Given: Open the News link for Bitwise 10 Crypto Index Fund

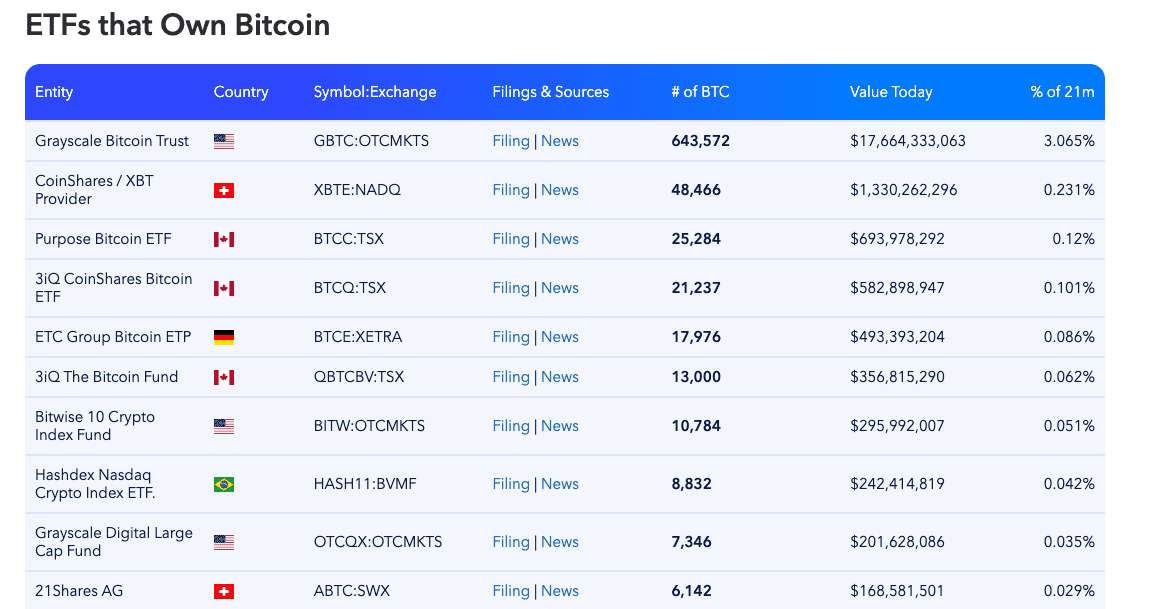Looking at the screenshot, I should 560,426.
